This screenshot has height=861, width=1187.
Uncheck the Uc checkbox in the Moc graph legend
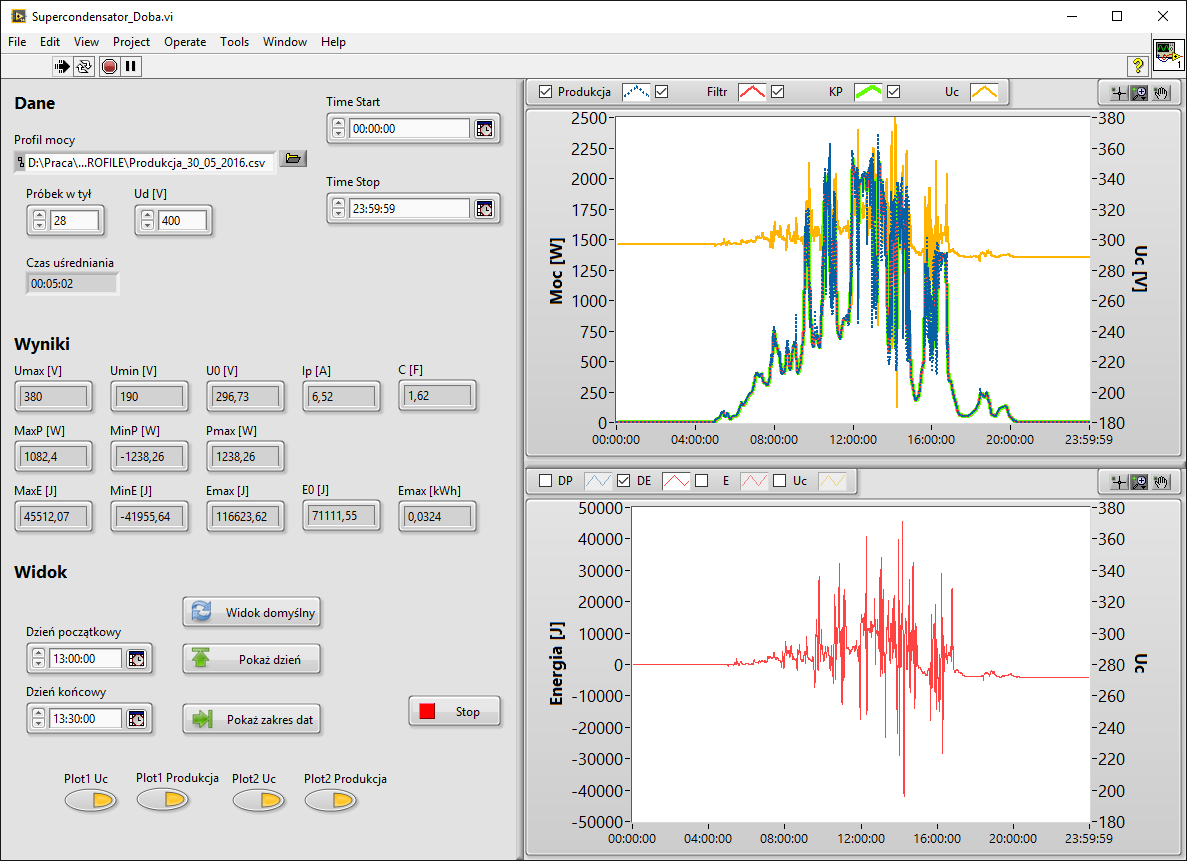894,92
